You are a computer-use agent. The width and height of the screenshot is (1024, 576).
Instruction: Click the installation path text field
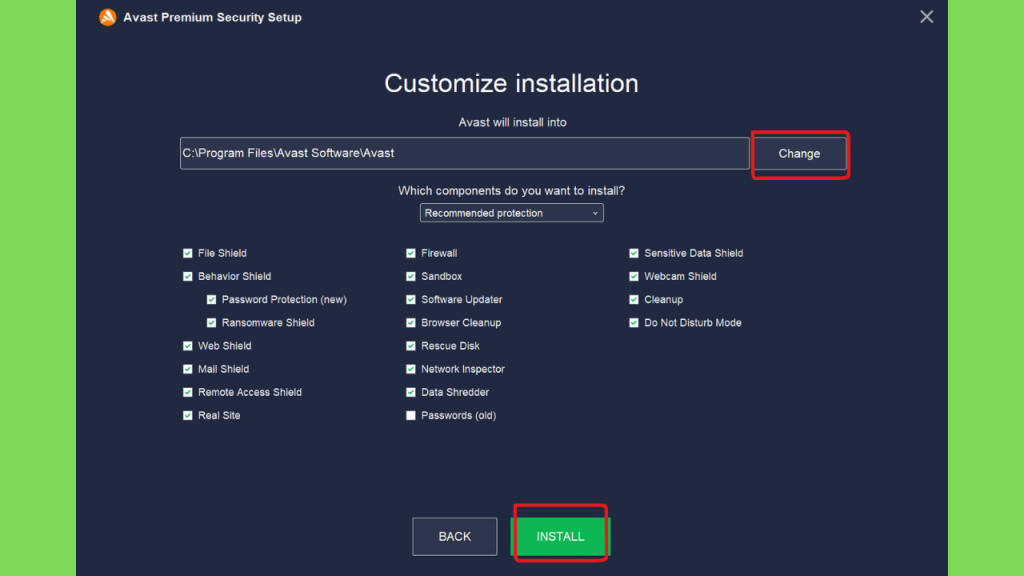464,153
